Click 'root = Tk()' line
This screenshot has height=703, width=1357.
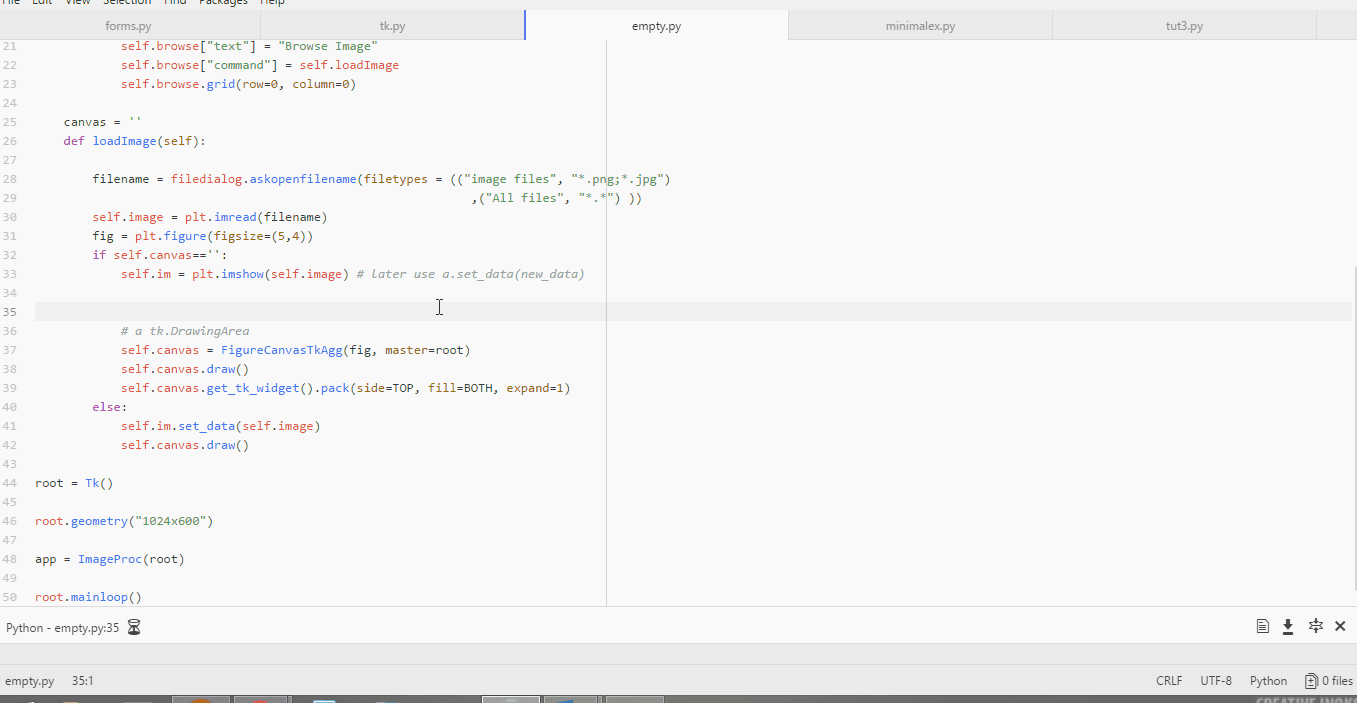(x=74, y=483)
